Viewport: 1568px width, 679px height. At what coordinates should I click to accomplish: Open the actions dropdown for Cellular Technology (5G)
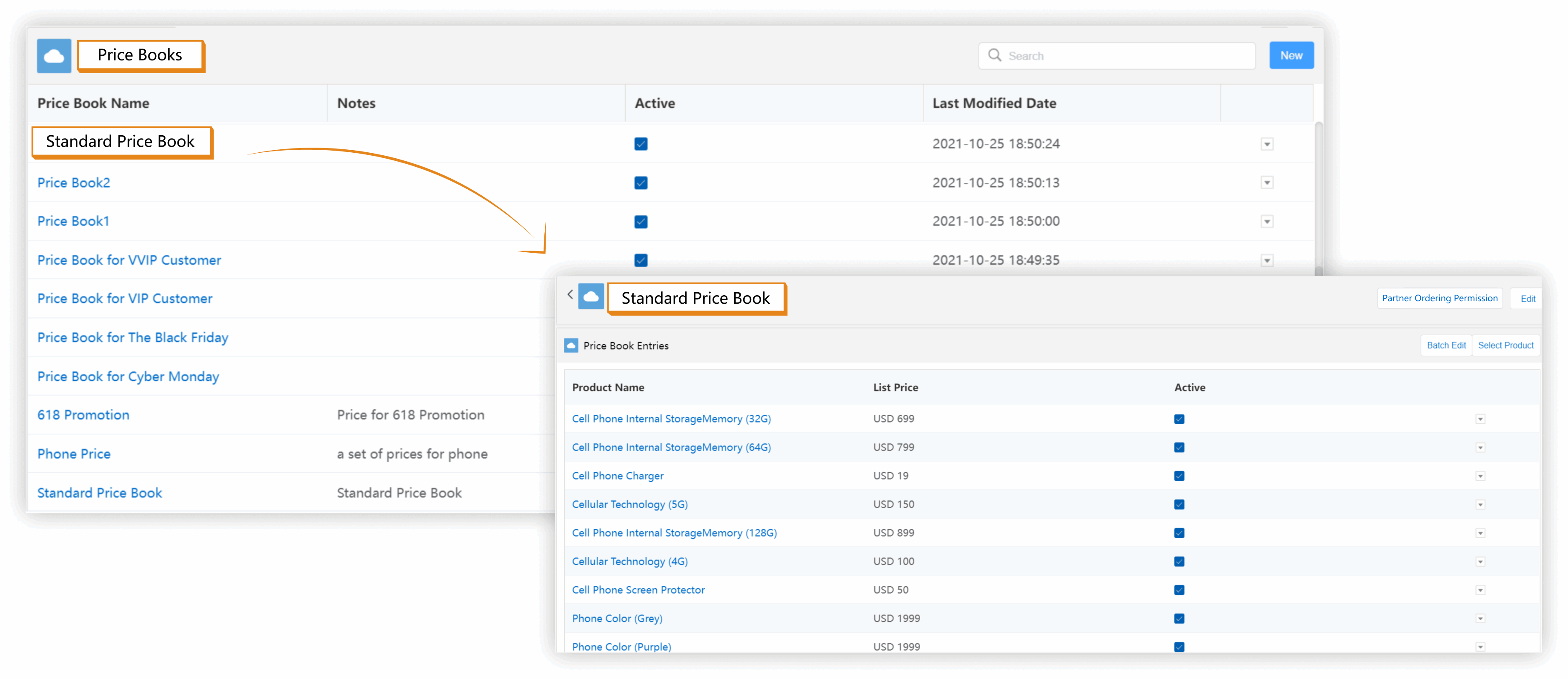(x=1480, y=505)
